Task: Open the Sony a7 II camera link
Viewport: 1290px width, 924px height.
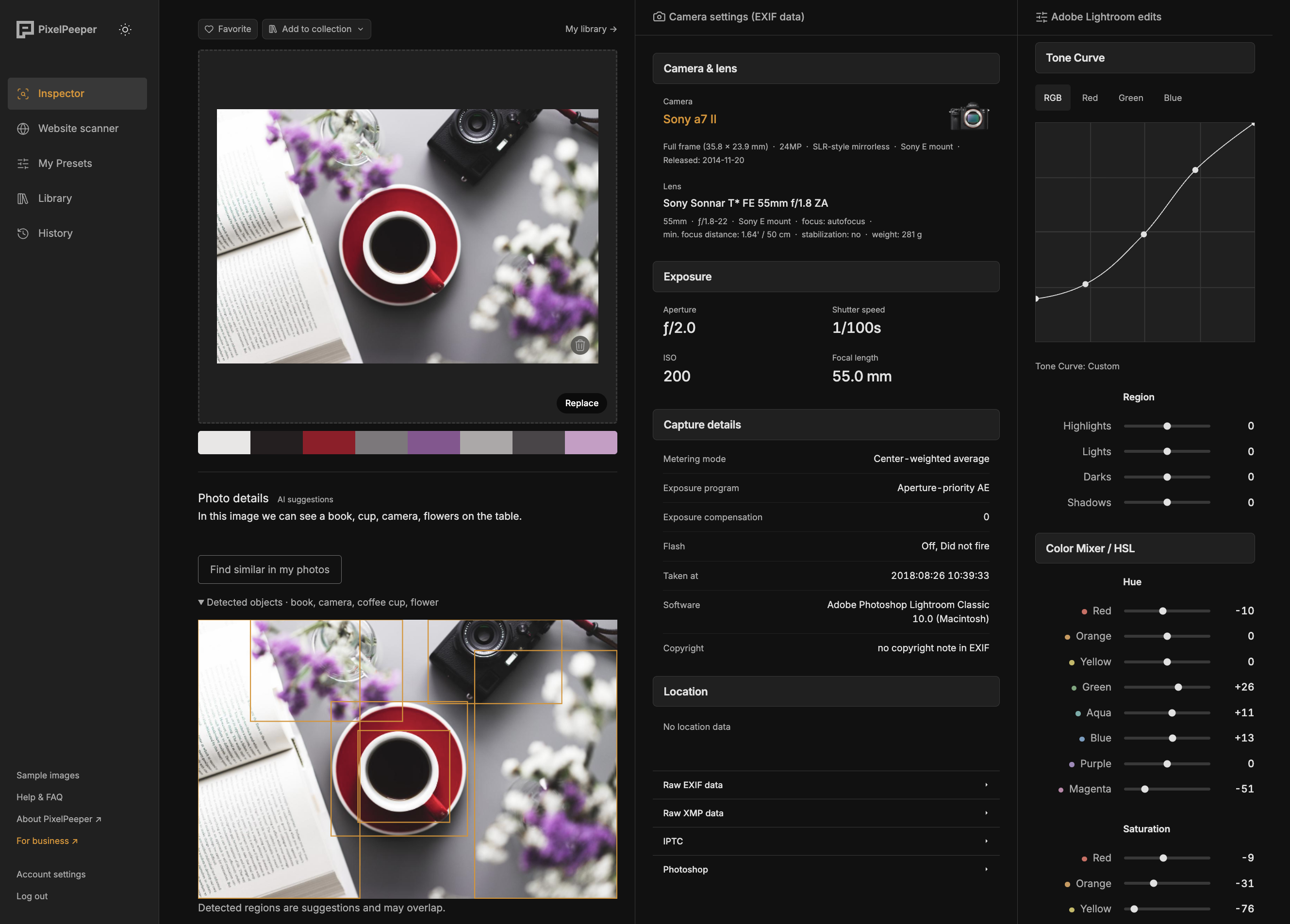Action: pos(689,119)
